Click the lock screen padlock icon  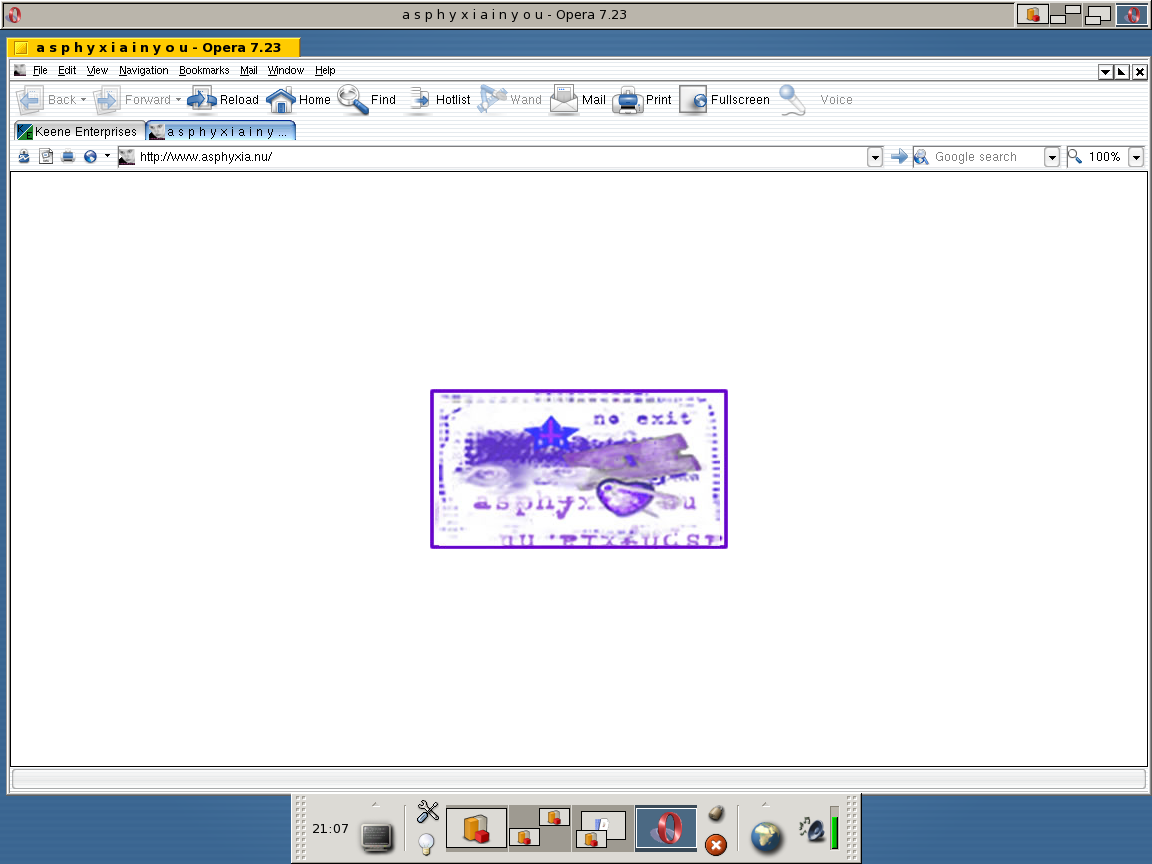[x=716, y=813]
